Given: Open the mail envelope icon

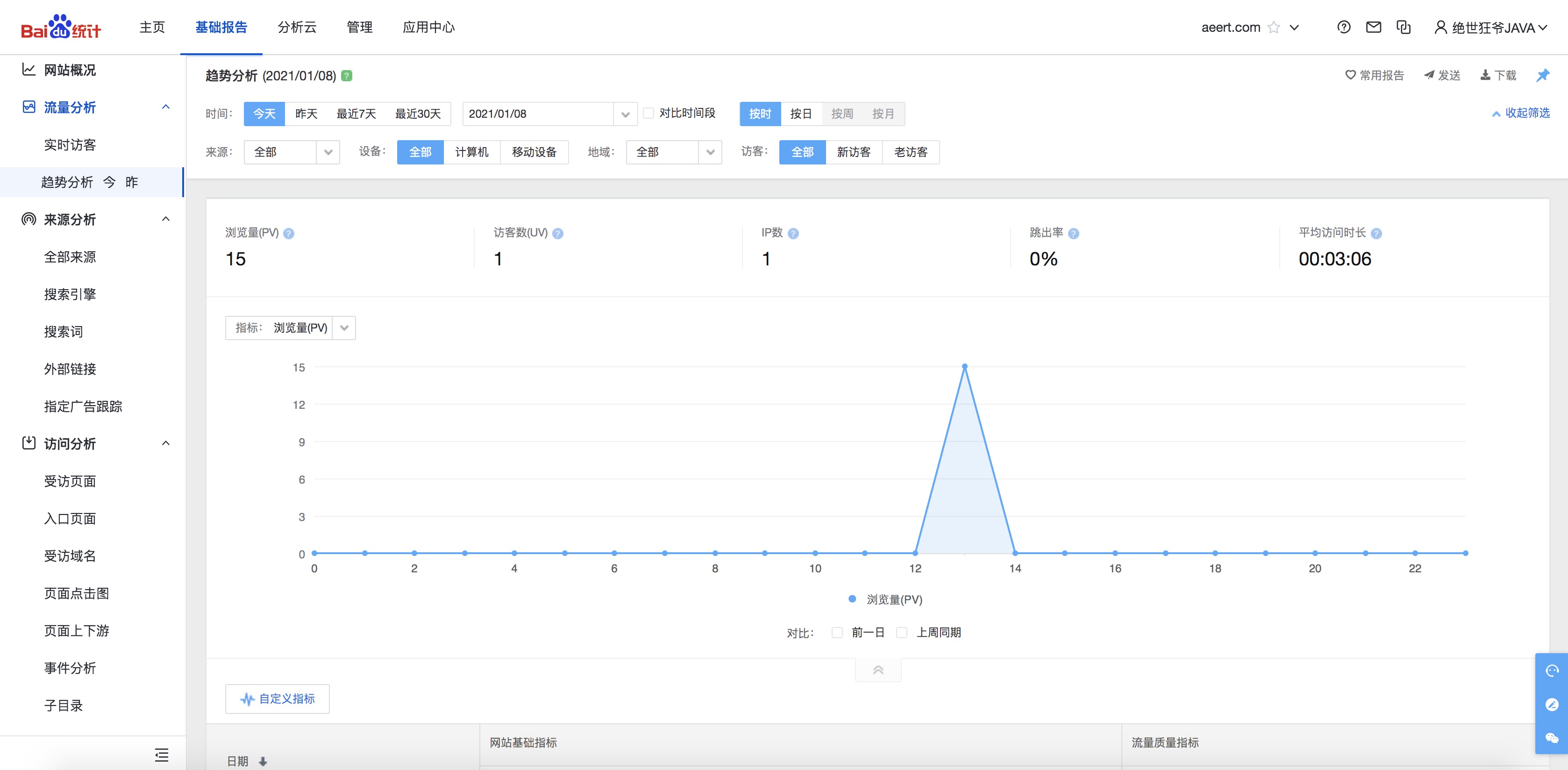Looking at the screenshot, I should click(1373, 27).
